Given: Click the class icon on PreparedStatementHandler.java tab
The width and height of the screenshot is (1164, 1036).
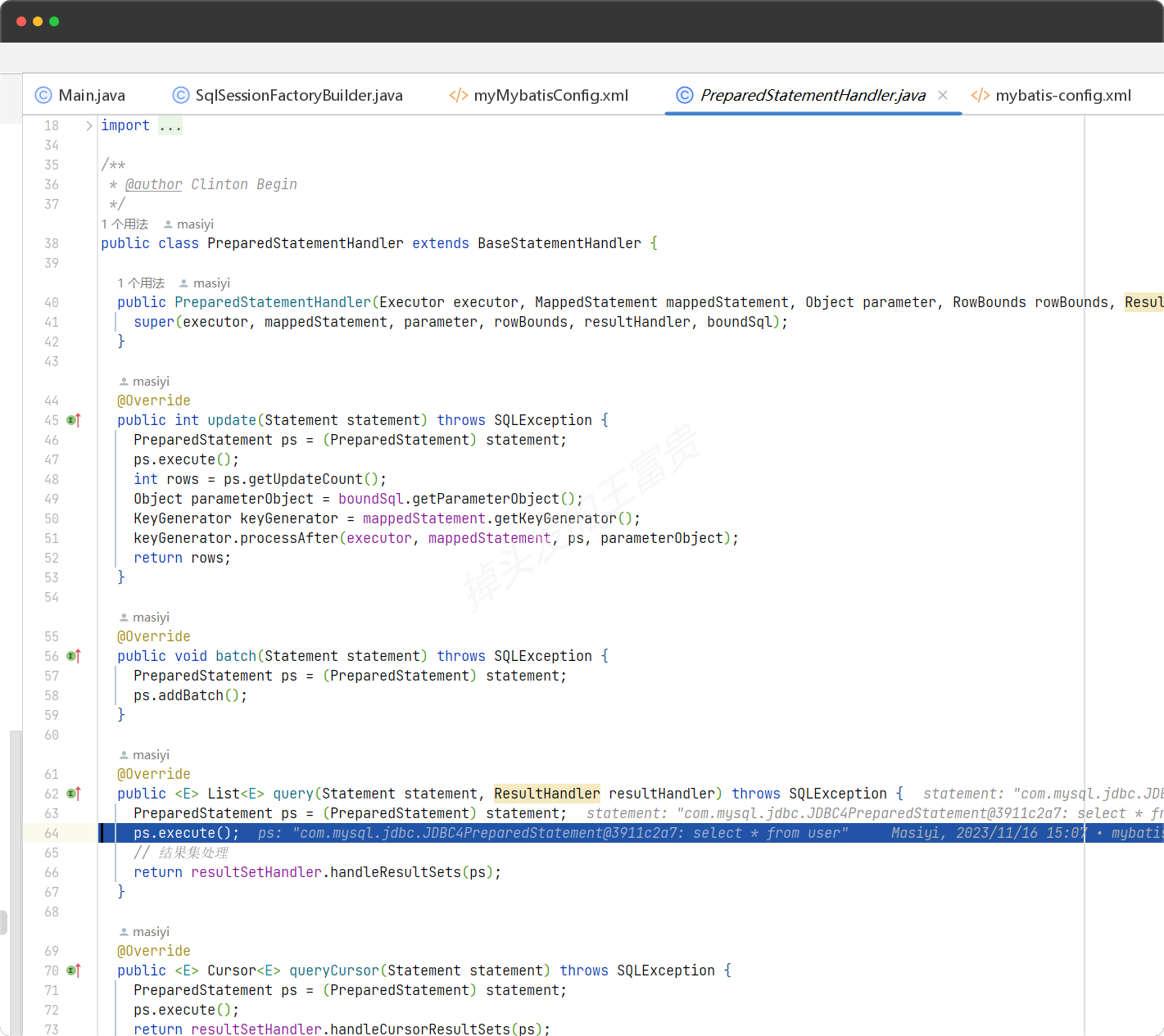Looking at the screenshot, I should click(685, 95).
